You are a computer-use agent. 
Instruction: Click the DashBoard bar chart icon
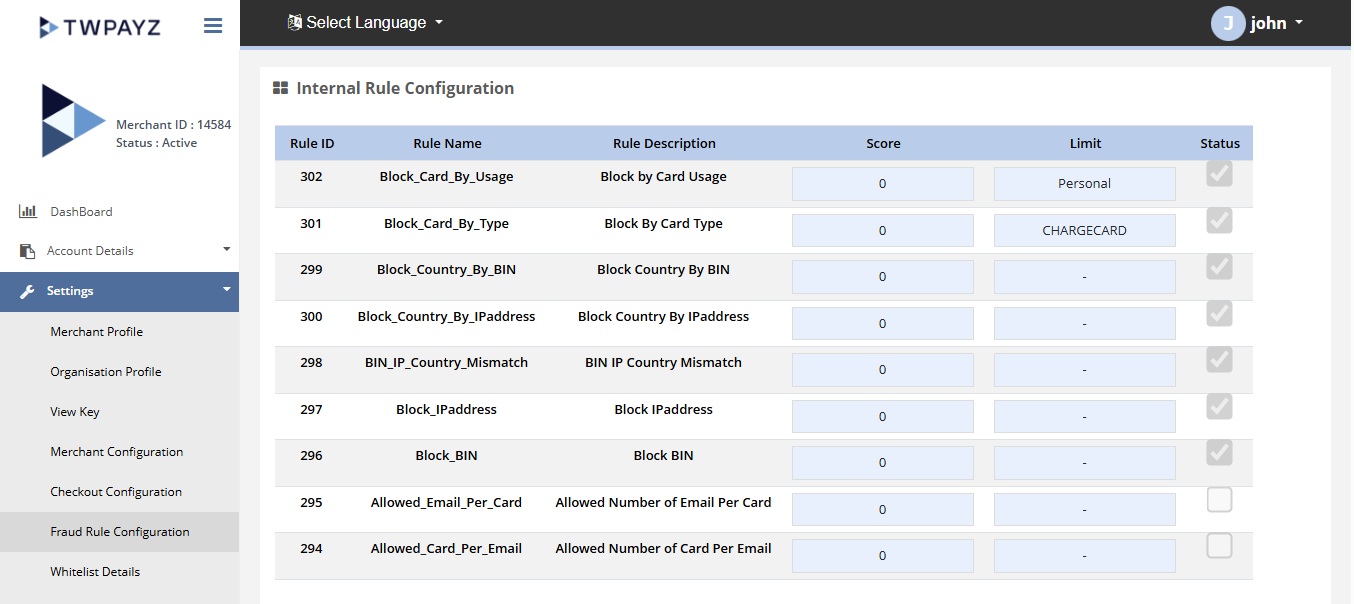[27, 212]
